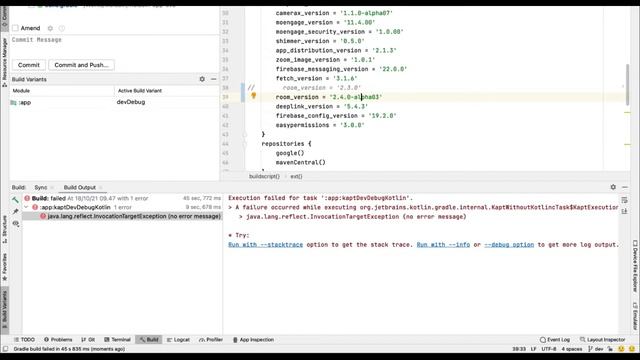
Task: Open the Profiler tool window
Action: click(211, 340)
